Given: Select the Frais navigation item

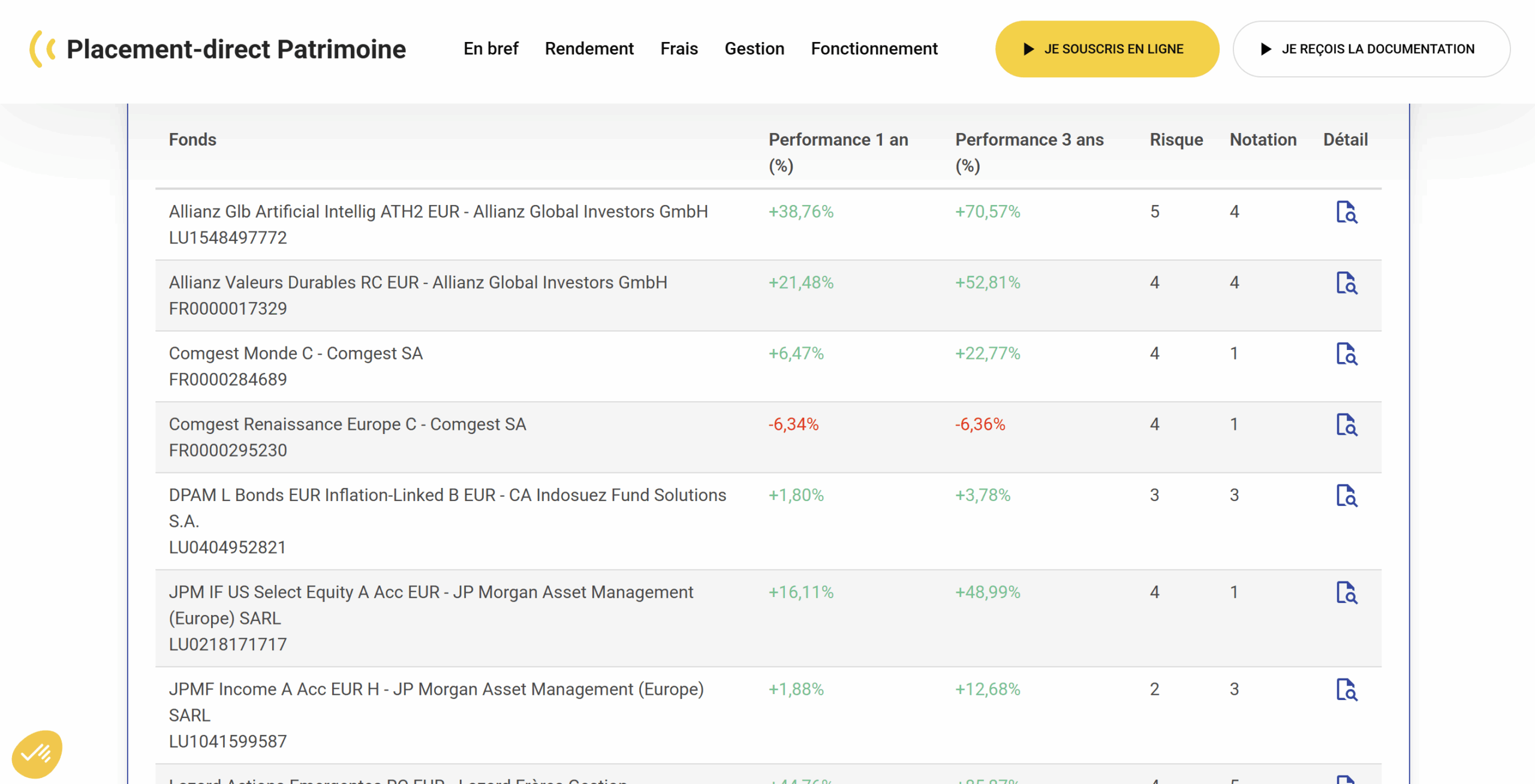Looking at the screenshot, I should pos(679,49).
